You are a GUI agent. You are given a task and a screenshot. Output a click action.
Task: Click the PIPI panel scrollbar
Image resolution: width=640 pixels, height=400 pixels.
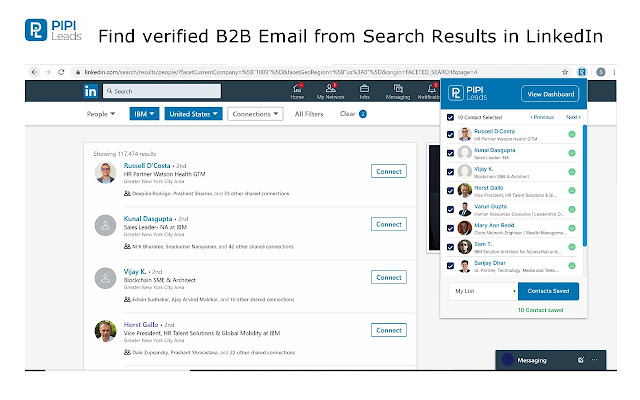(584, 186)
